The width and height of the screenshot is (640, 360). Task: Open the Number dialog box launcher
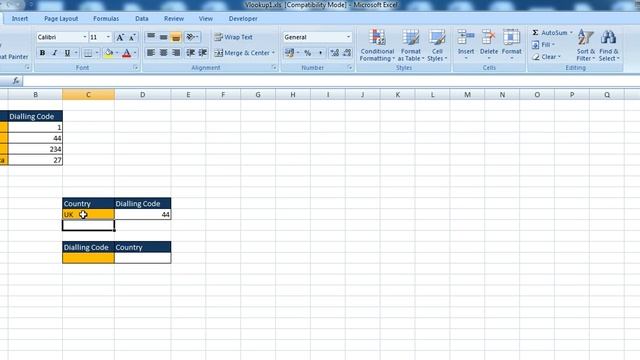pyautogui.click(x=350, y=68)
